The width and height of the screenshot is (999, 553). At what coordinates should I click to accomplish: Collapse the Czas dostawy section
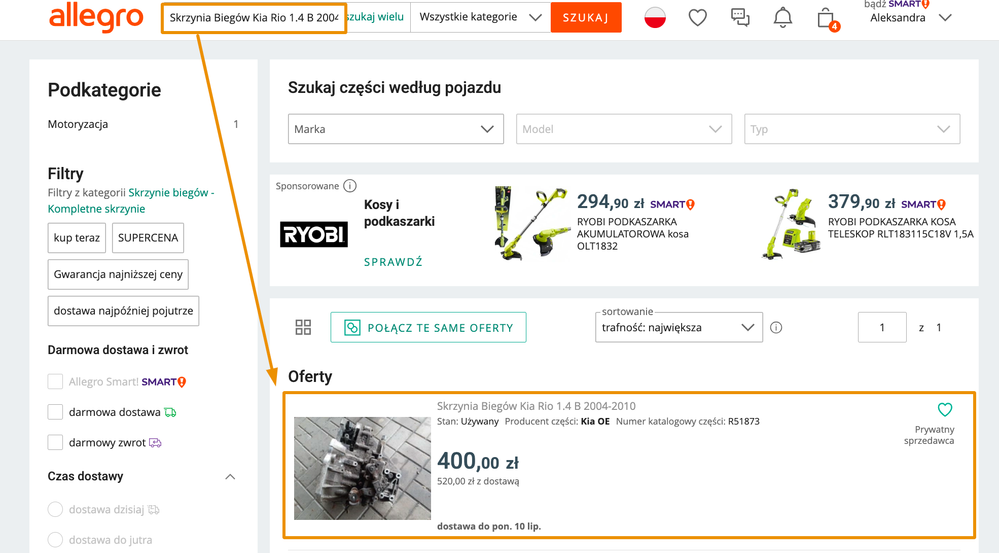click(x=231, y=477)
